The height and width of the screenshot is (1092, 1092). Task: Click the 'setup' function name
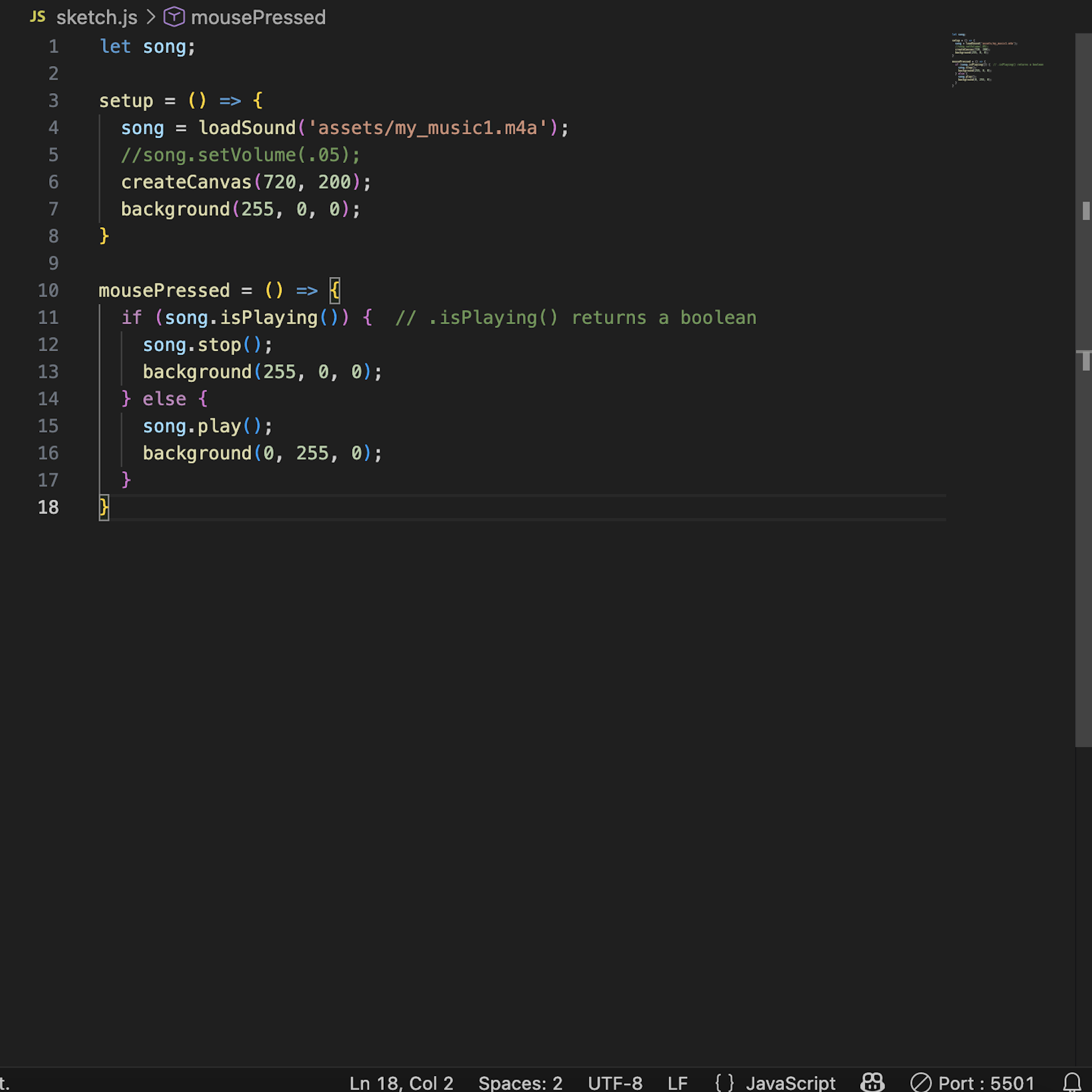point(126,101)
